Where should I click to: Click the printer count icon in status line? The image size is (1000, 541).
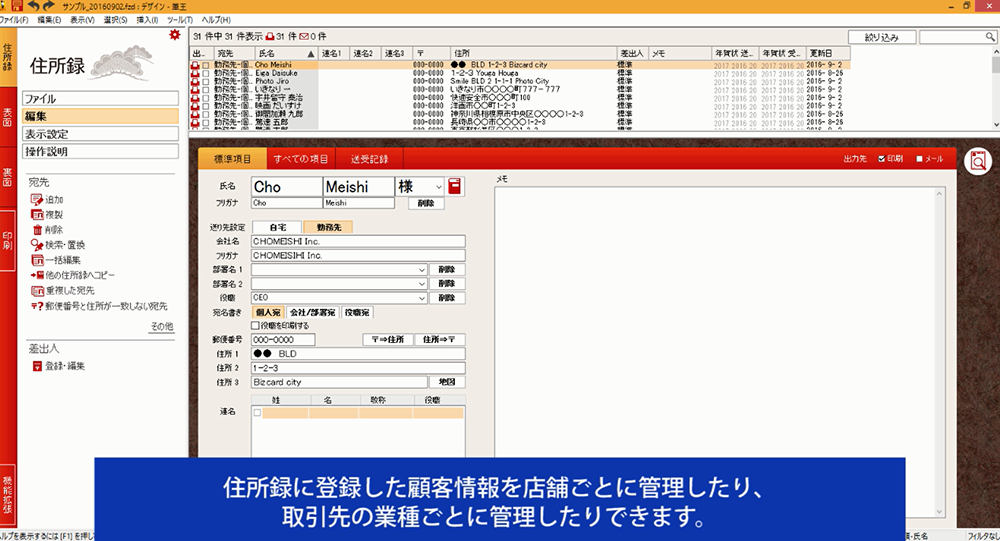[270, 36]
